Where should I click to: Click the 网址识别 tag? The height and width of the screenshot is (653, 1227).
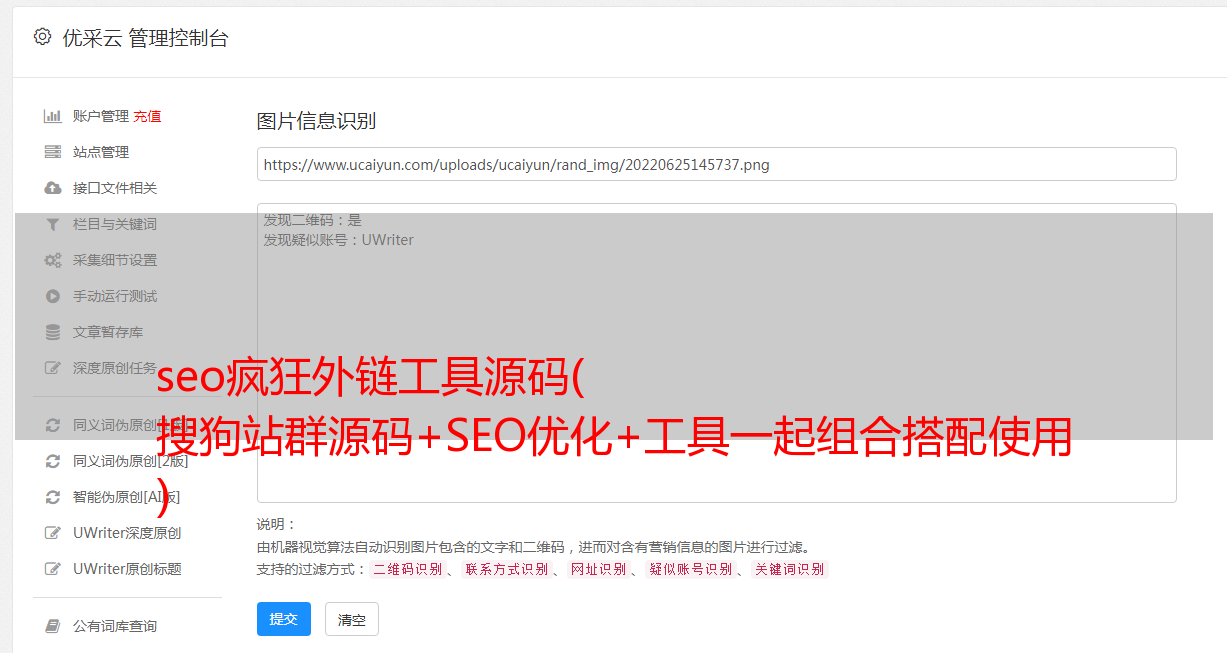[598, 569]
